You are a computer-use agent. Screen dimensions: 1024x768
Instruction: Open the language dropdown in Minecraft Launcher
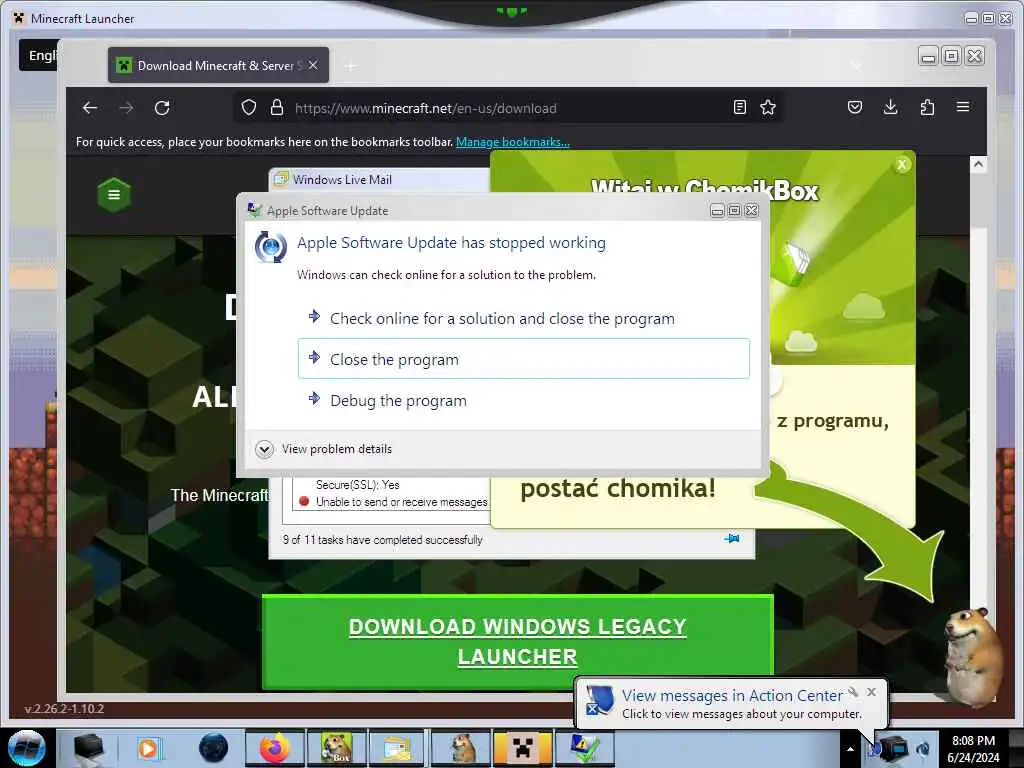tap(38, 56)
